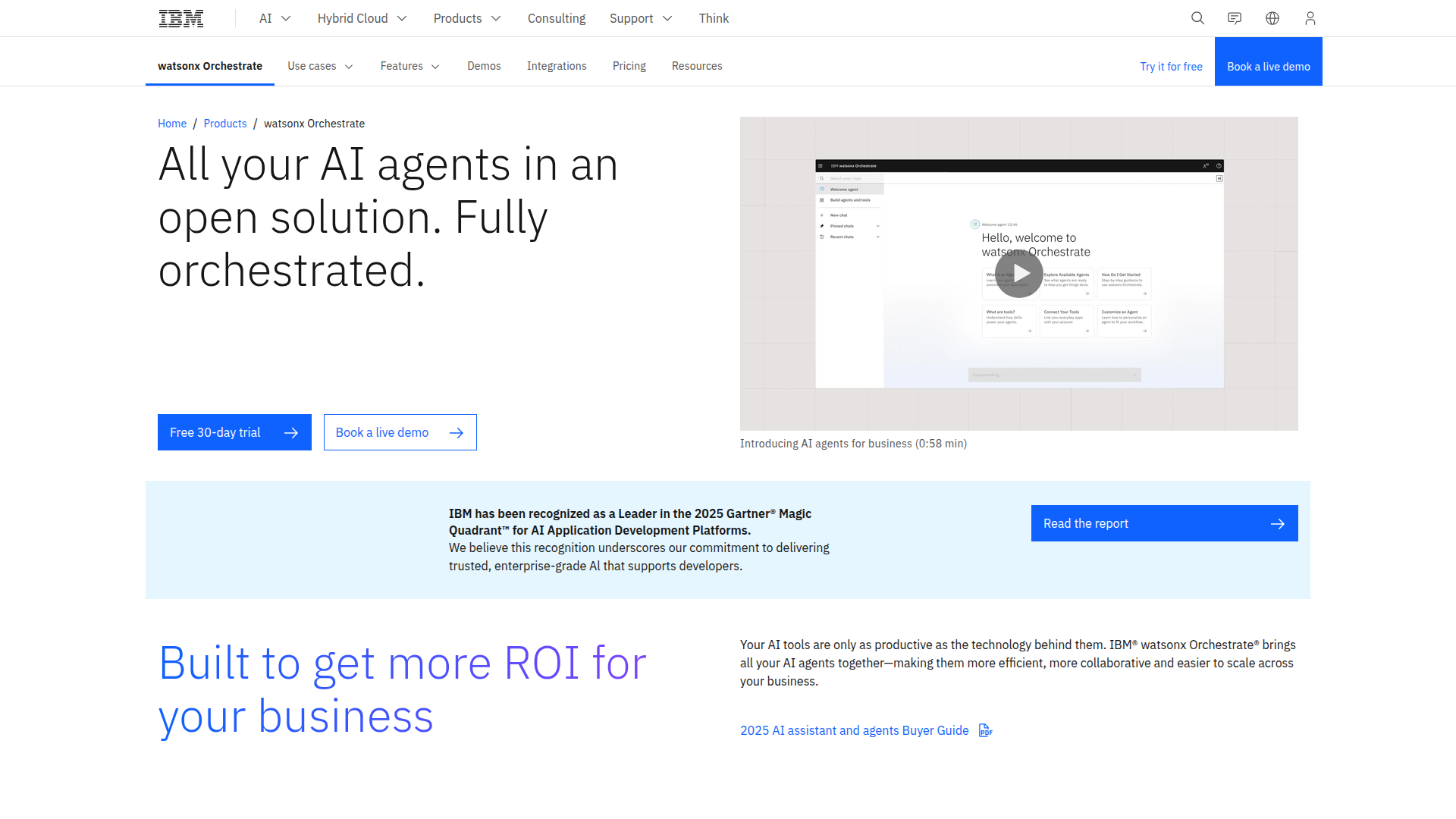Open the Products dropdown
1456x819 pixels.
pyautogui.click(x=466, y=18)
